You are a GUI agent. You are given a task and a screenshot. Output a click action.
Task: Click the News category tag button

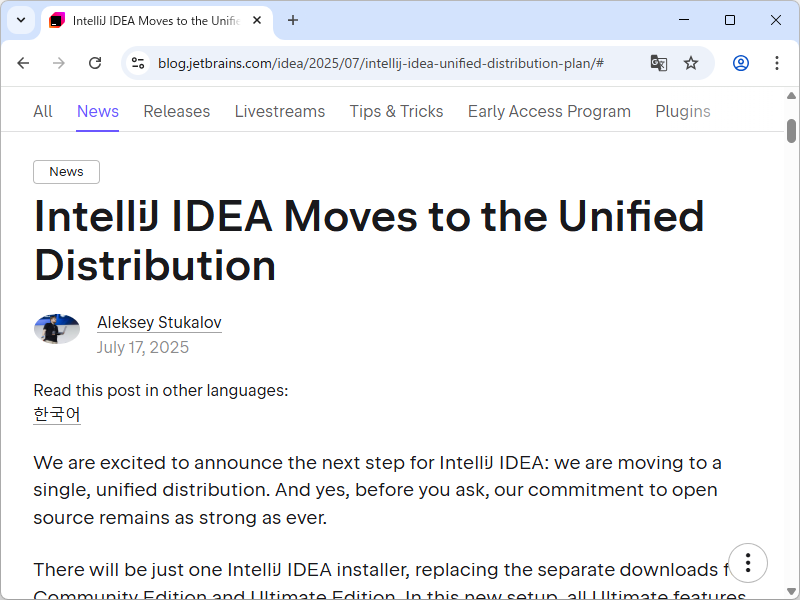point(66,172)
